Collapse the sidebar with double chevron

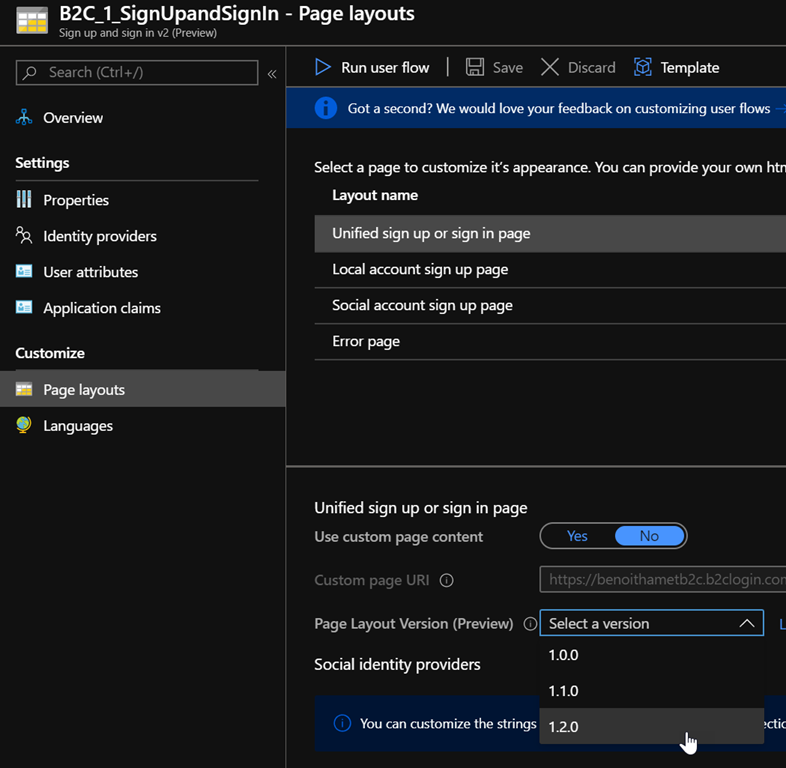[271, 73]
